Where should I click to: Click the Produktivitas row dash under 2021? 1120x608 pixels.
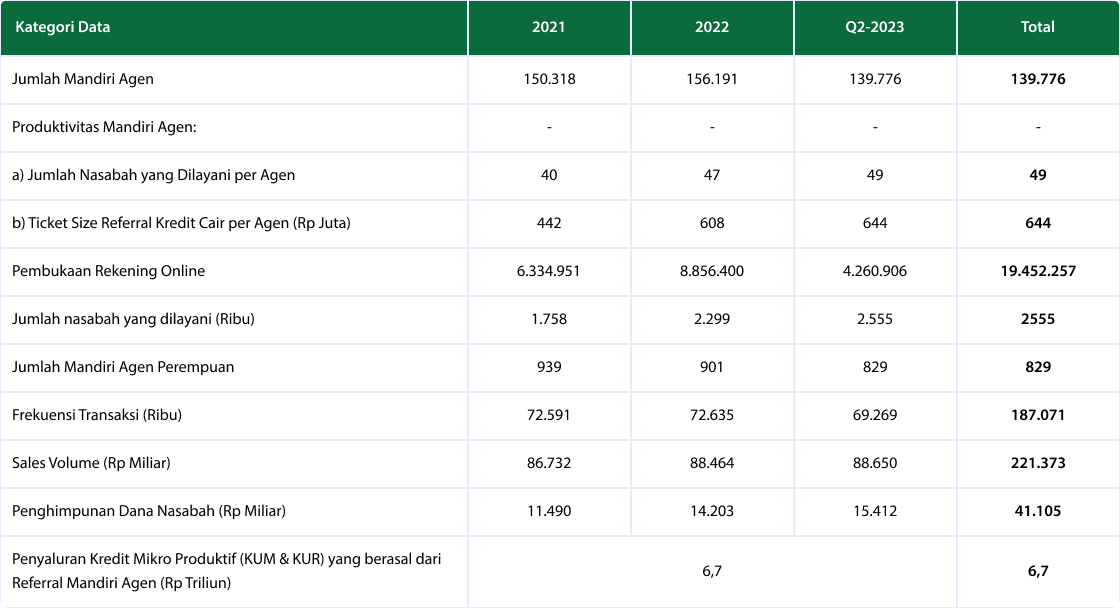(x=549, y=127)
